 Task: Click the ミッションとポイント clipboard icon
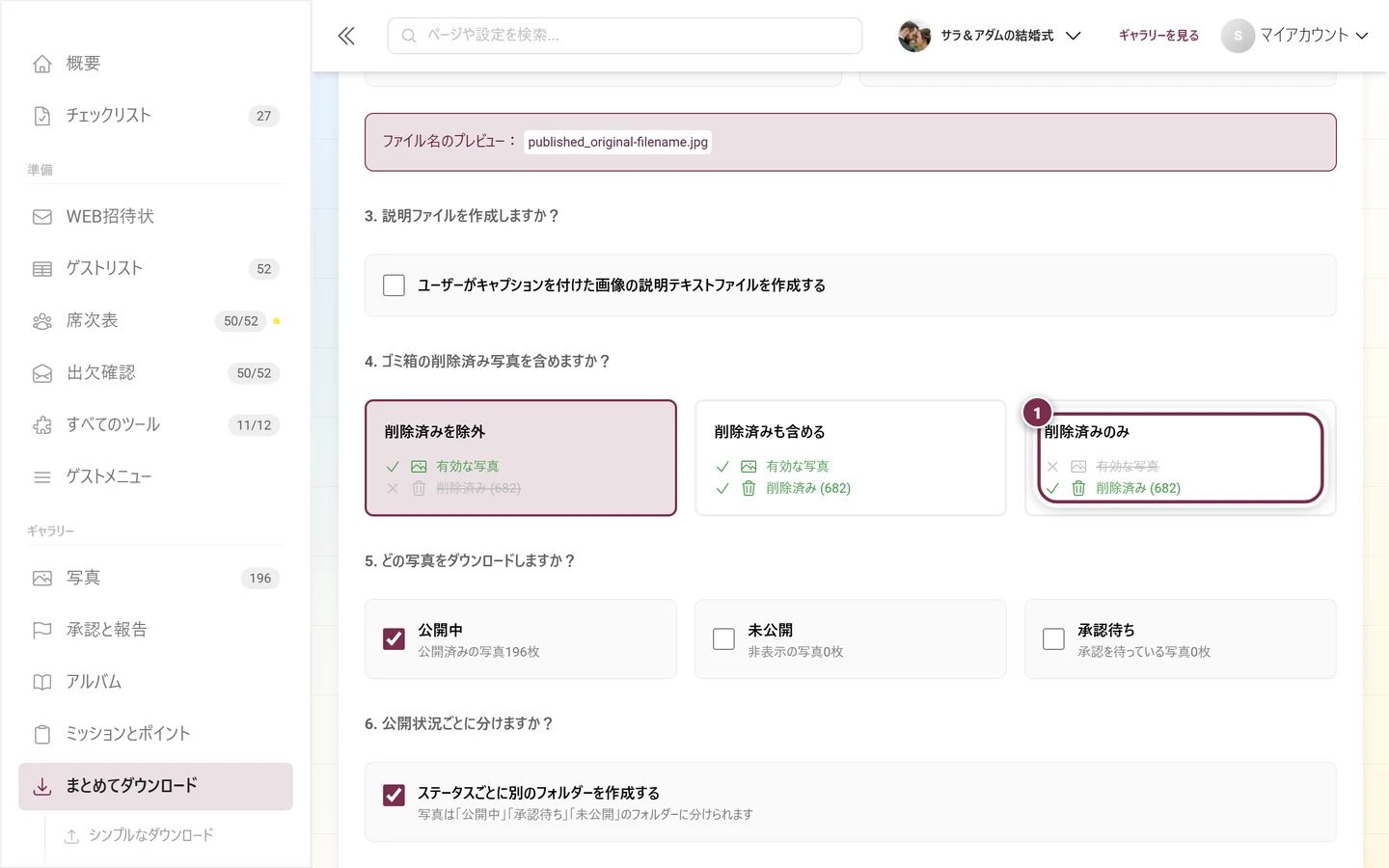[x=42, y=735]
